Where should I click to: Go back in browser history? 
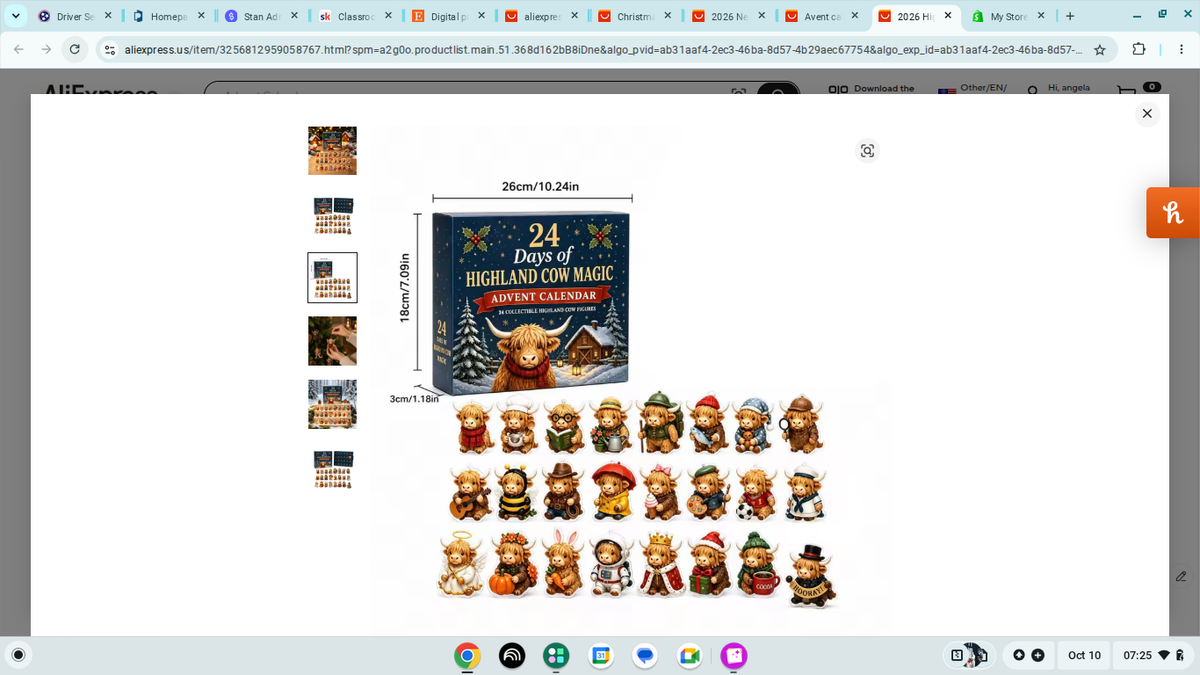point(17,49)
